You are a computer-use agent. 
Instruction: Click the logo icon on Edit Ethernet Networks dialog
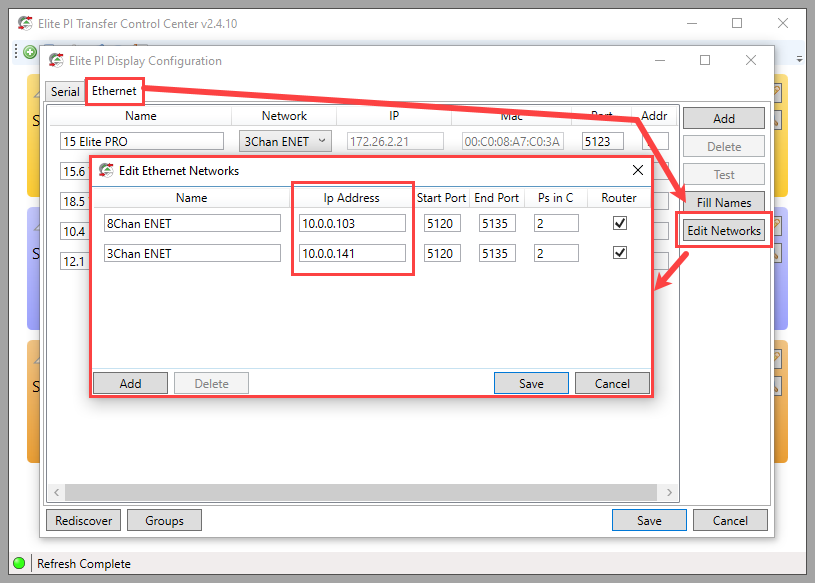[x=105, y=170]
